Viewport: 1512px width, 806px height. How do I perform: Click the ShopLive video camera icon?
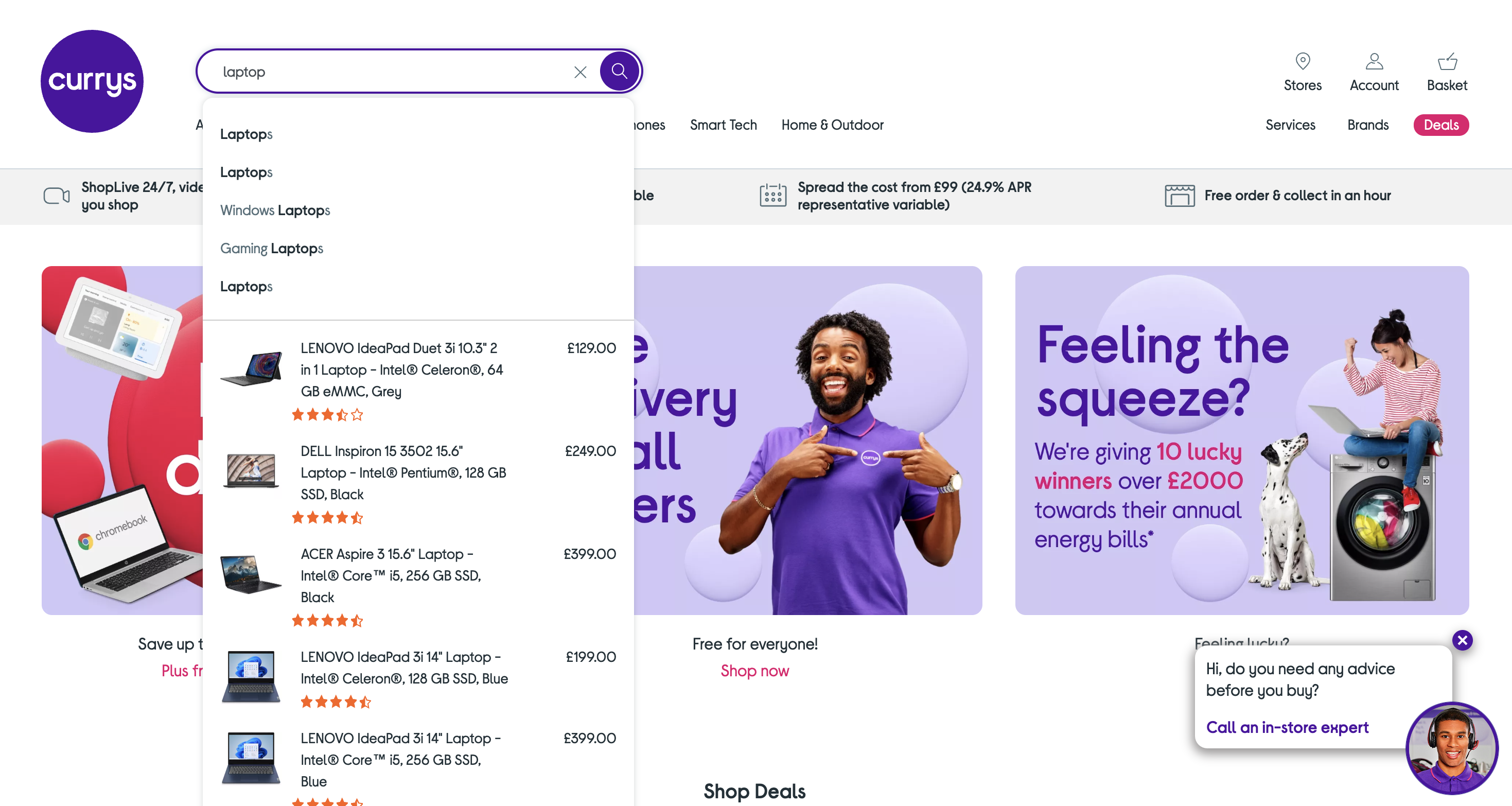pyautogui.click(x=56, y=196)
